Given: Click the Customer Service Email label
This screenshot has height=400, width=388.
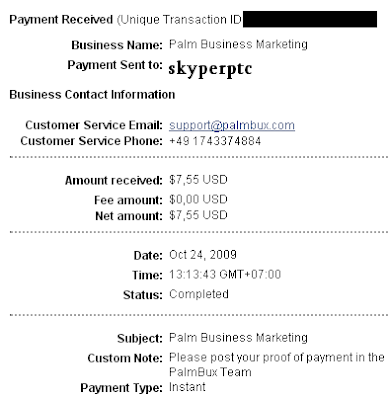Looking at the screenshot, I should pyautogui.click(x=94, y=125).
